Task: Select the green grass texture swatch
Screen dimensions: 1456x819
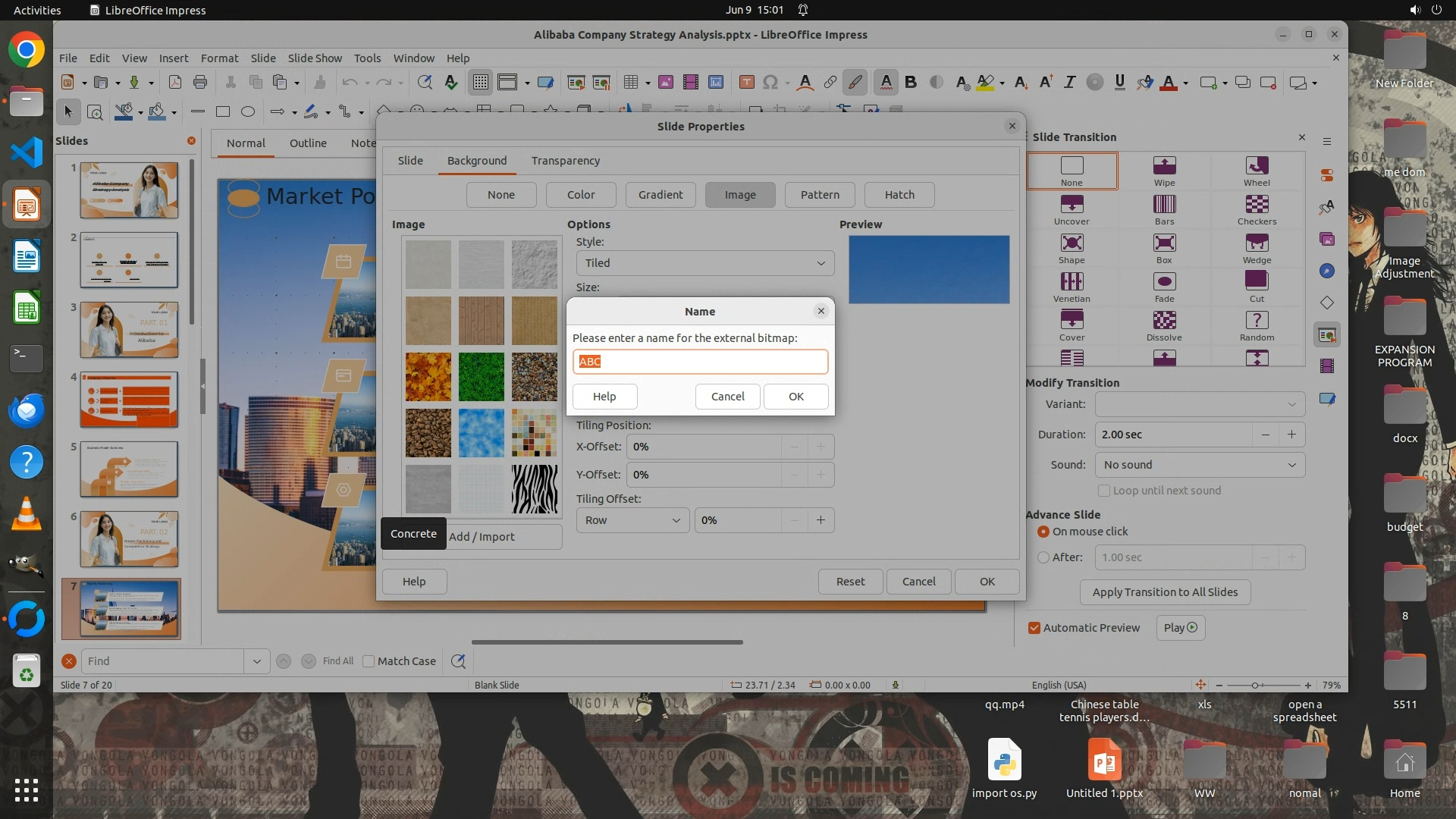Action: [481, 377]
